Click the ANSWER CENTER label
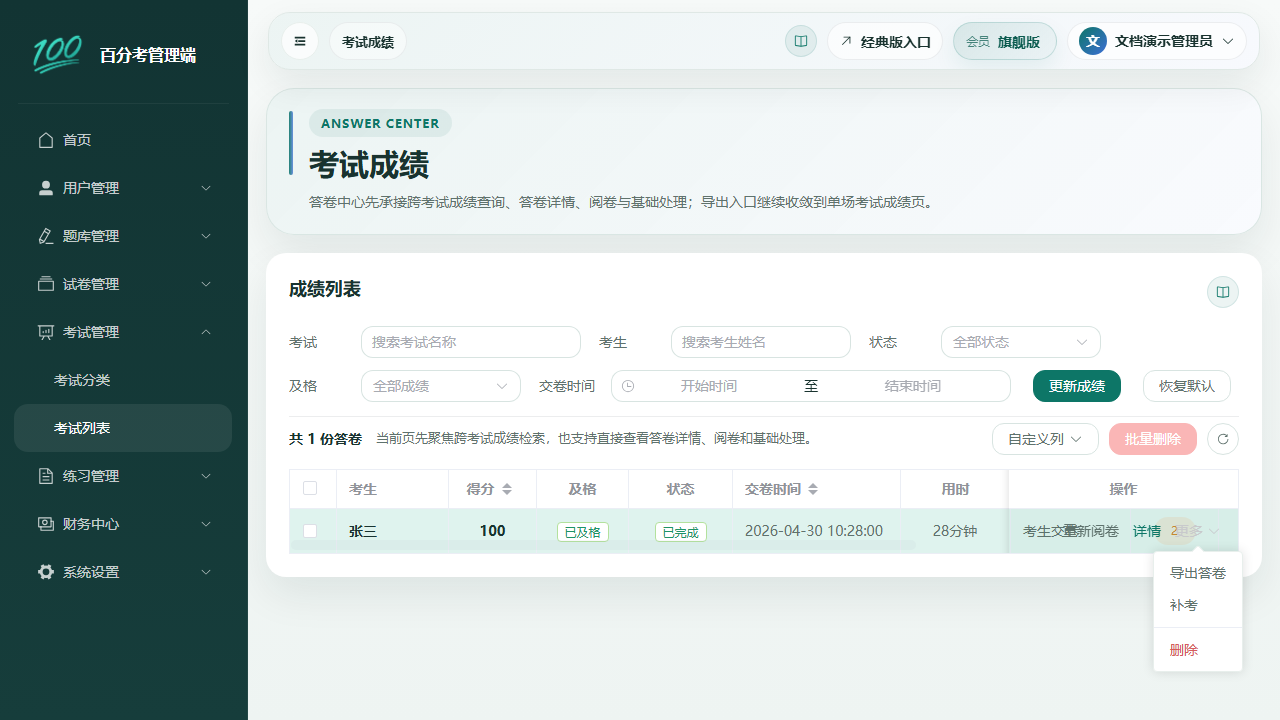1280x720 pixels. (x=380, y=123)
